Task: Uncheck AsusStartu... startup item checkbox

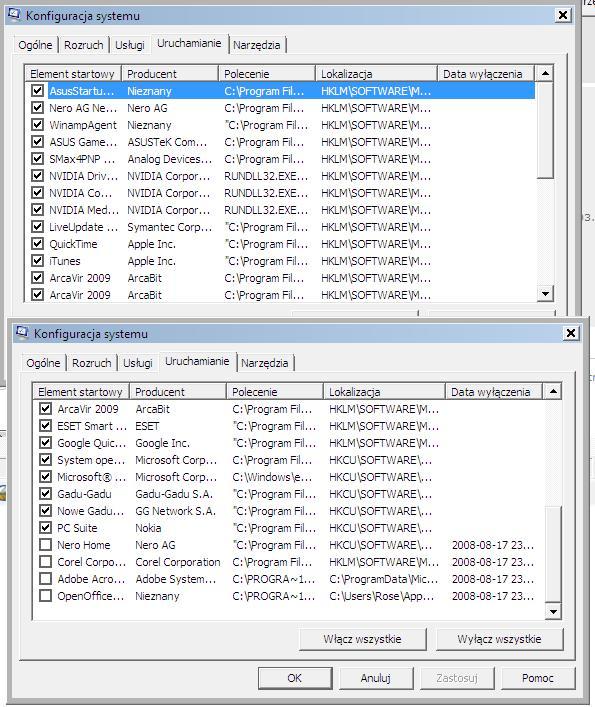Action: click(37, 91)
